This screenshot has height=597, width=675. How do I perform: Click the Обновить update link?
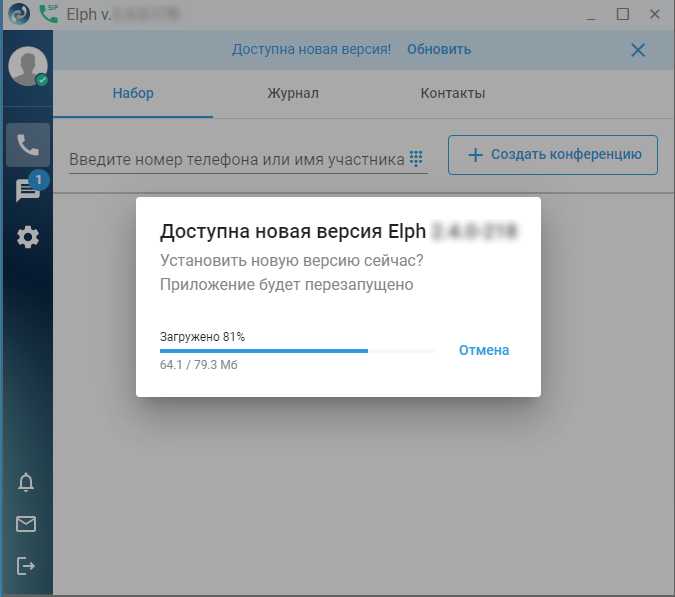pyautogui.click(x=439, y=49)
